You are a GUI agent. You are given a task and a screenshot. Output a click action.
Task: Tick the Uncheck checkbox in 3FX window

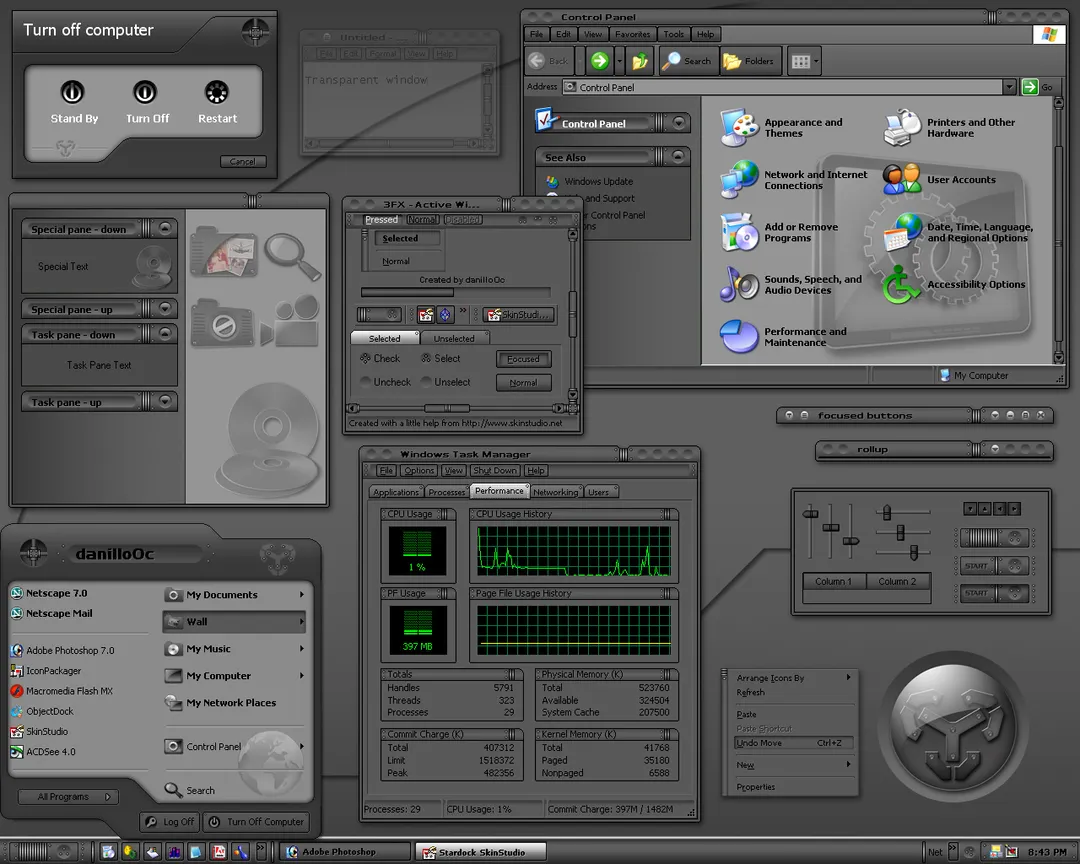tap(365, 382)
